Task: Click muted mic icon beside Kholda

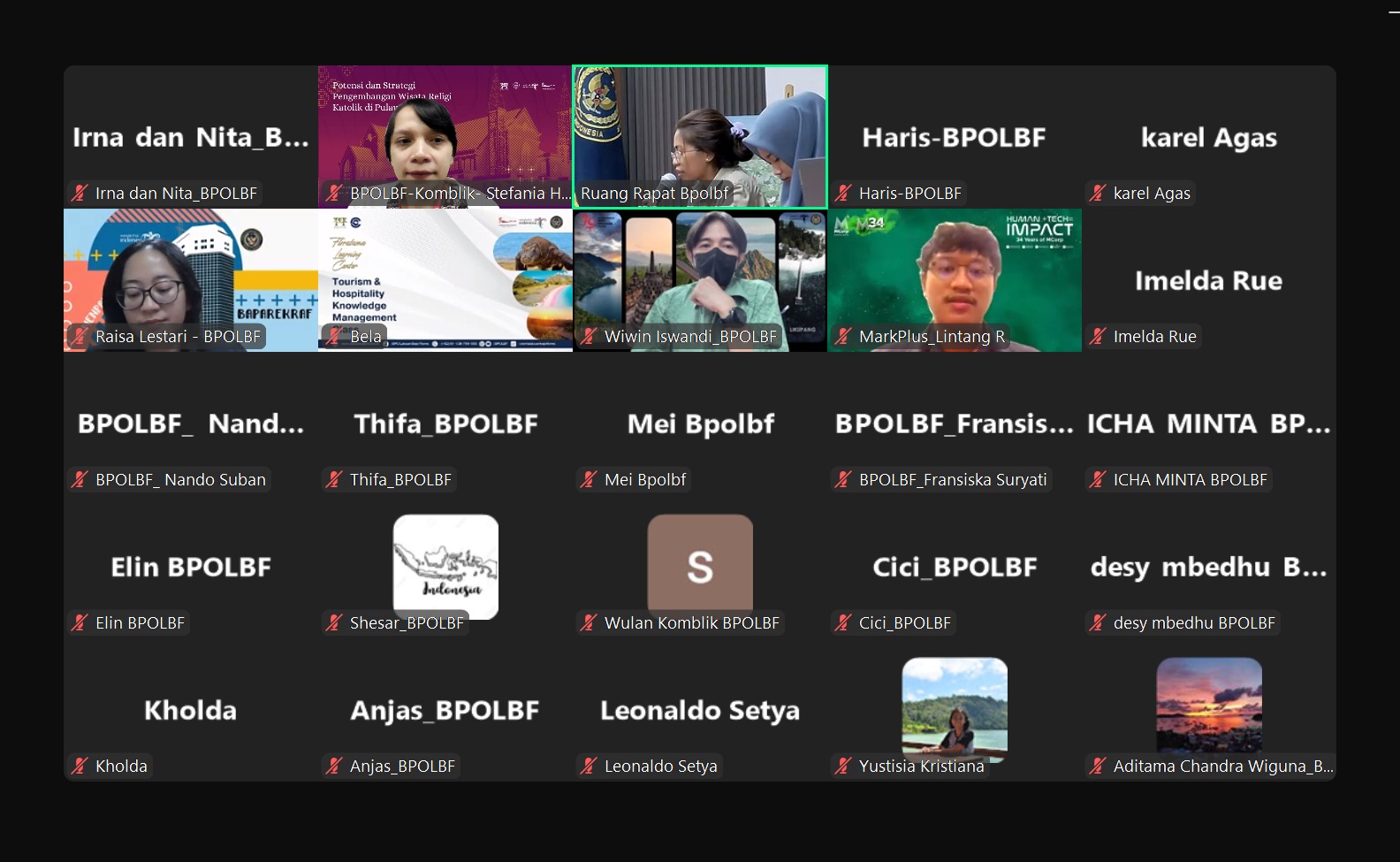Action: coord(80,766)
